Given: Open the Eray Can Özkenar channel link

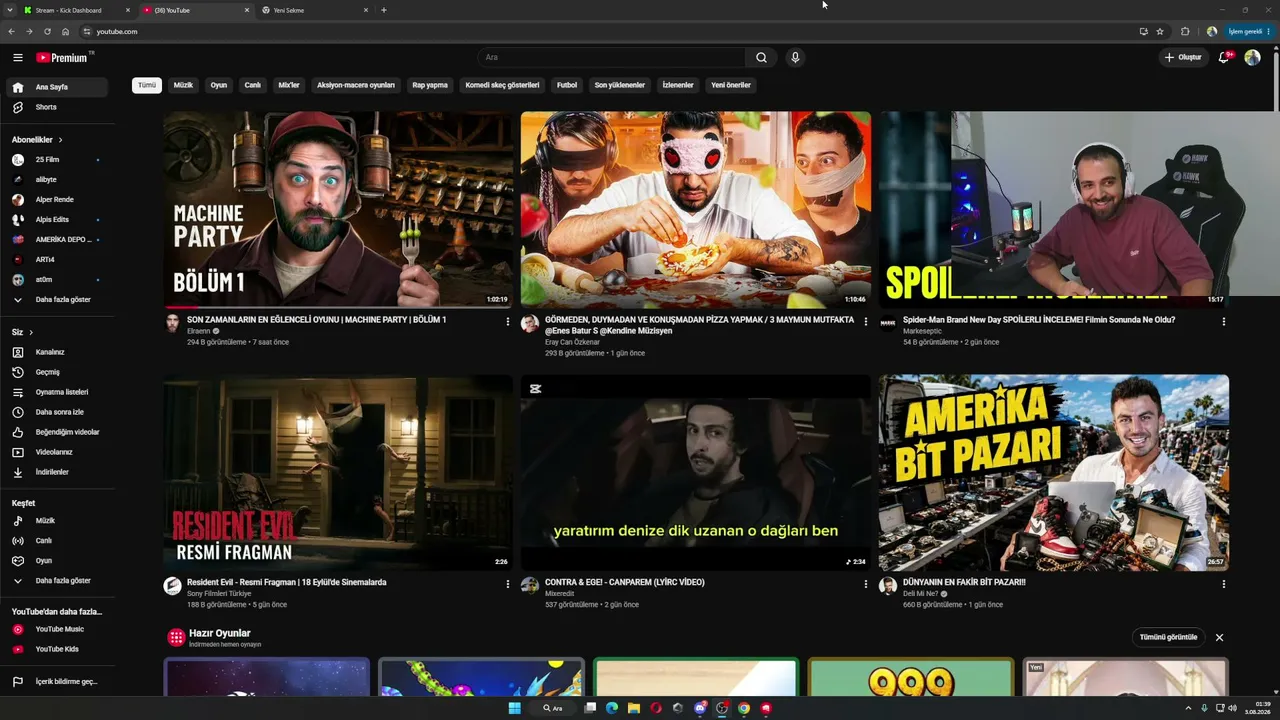Looking at the screenshot, I should pos(572,342).
